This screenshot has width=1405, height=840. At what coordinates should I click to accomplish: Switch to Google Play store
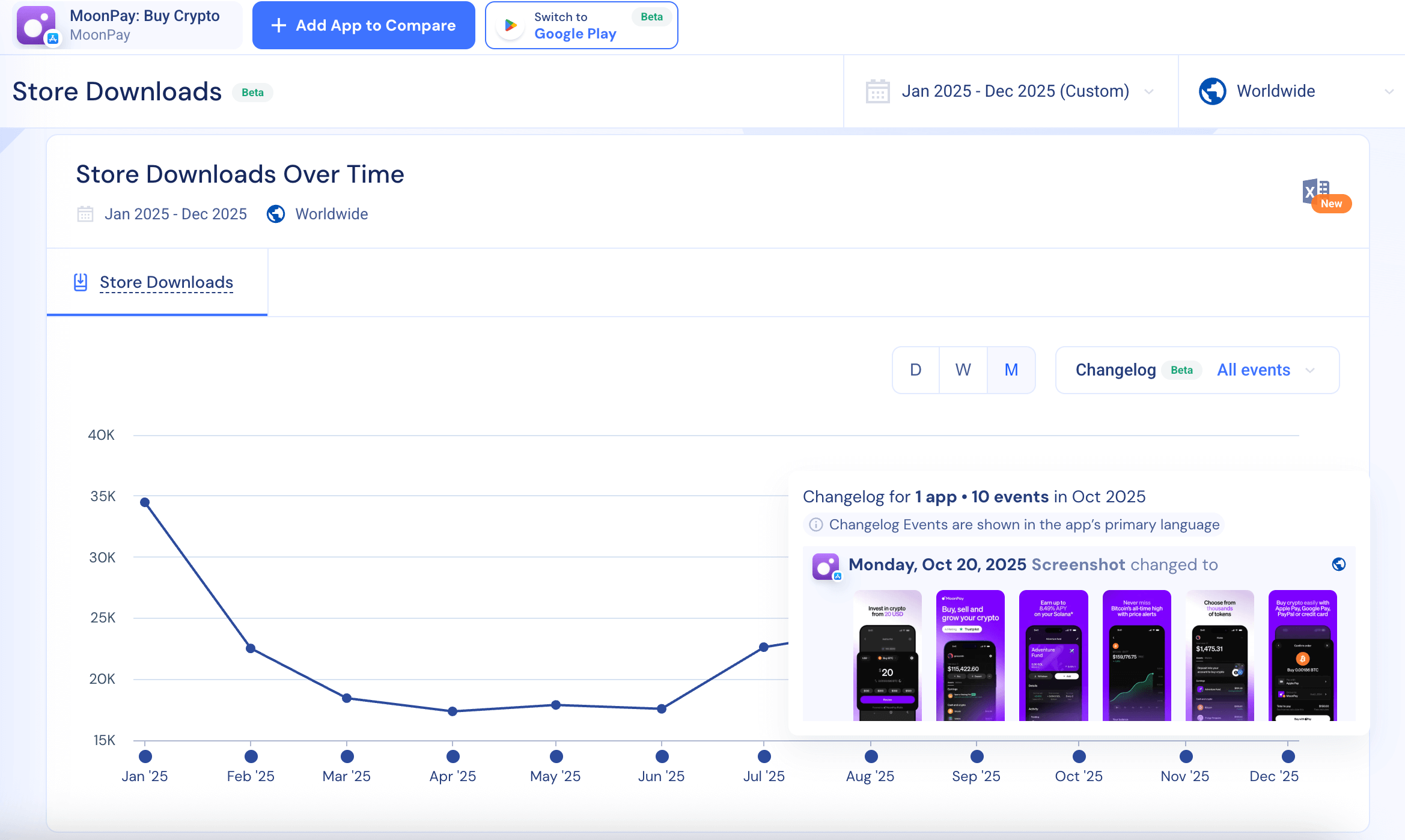click(581, 25)
